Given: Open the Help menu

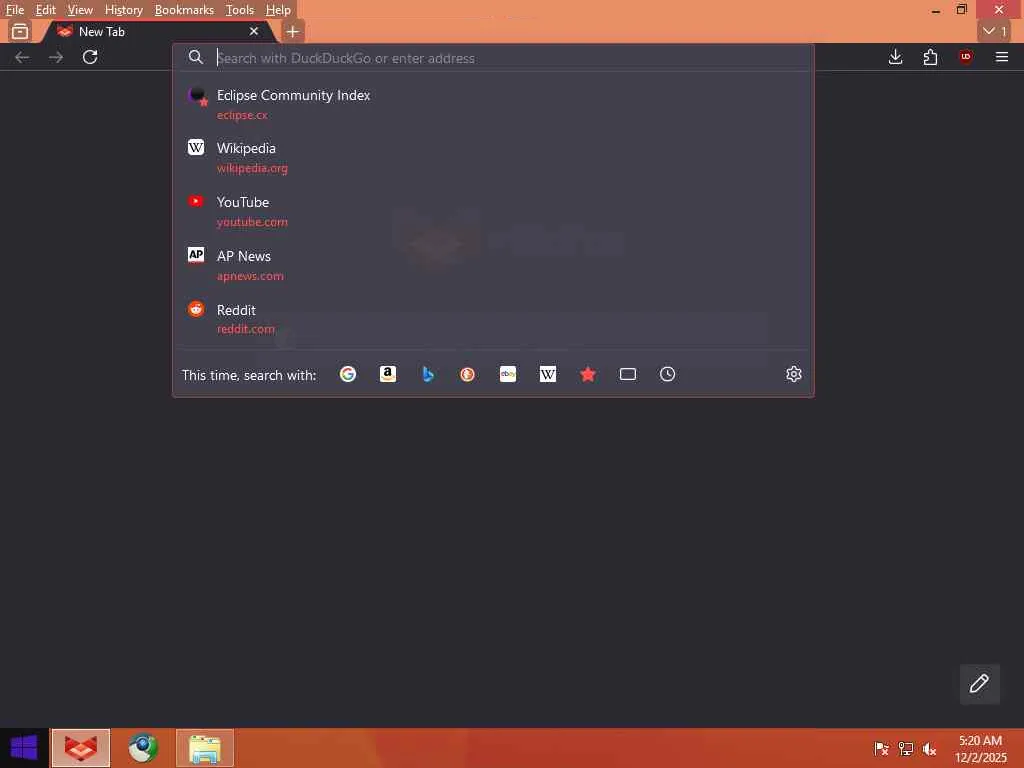Looking at the screenshot, I should click(278, 10).
